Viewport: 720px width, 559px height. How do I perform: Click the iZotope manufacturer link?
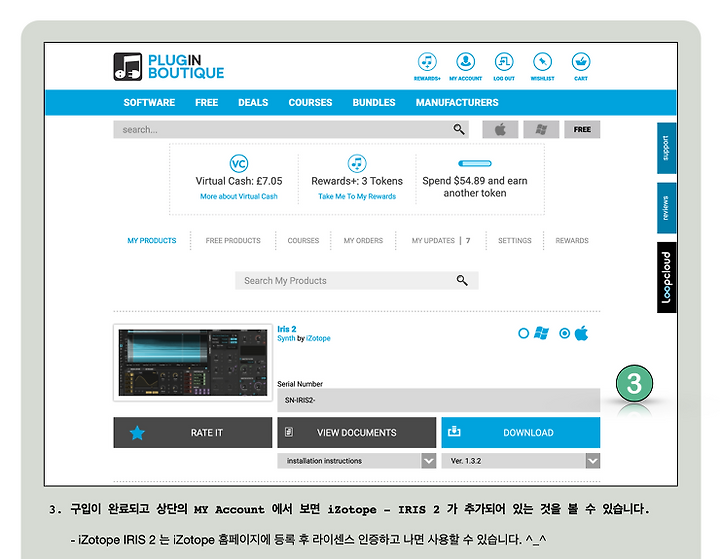click(318, 338)
